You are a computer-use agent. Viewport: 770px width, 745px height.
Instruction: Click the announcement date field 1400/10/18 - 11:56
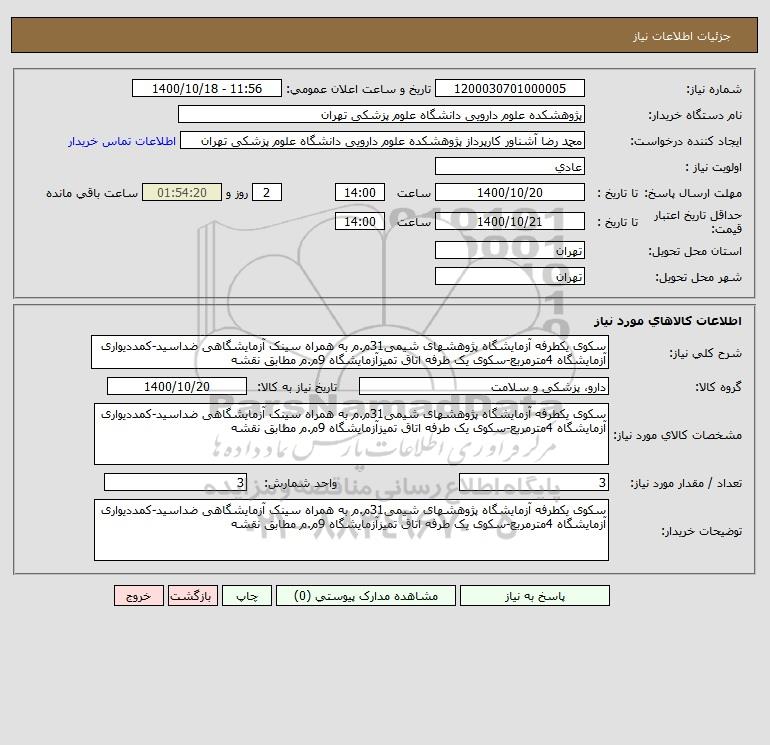pos(207,88)
